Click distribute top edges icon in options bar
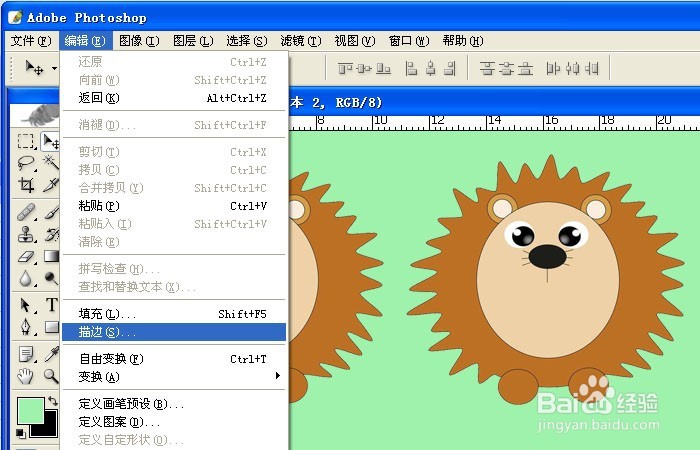The height and width of the screenshot is (450, 700). 488,69
